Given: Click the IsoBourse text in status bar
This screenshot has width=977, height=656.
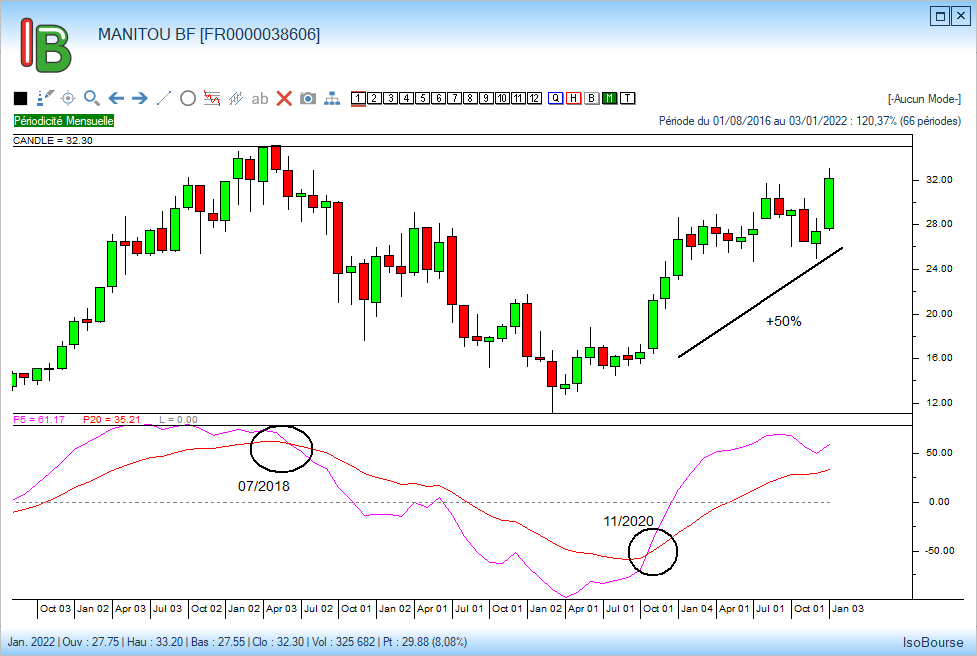Looking at the screenshot, I should point(933,642).
